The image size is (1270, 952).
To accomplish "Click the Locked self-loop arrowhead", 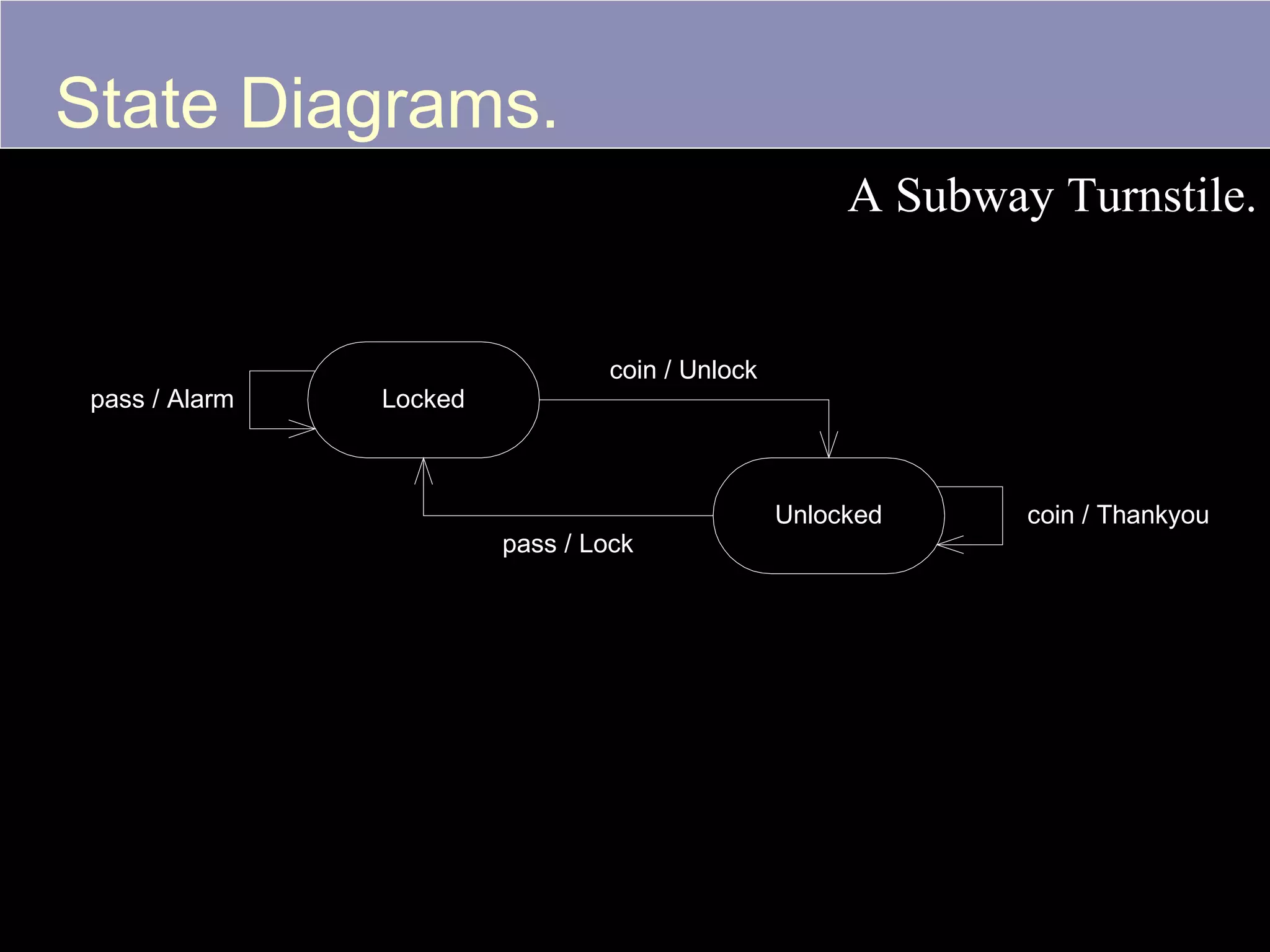I will (304, 428).
